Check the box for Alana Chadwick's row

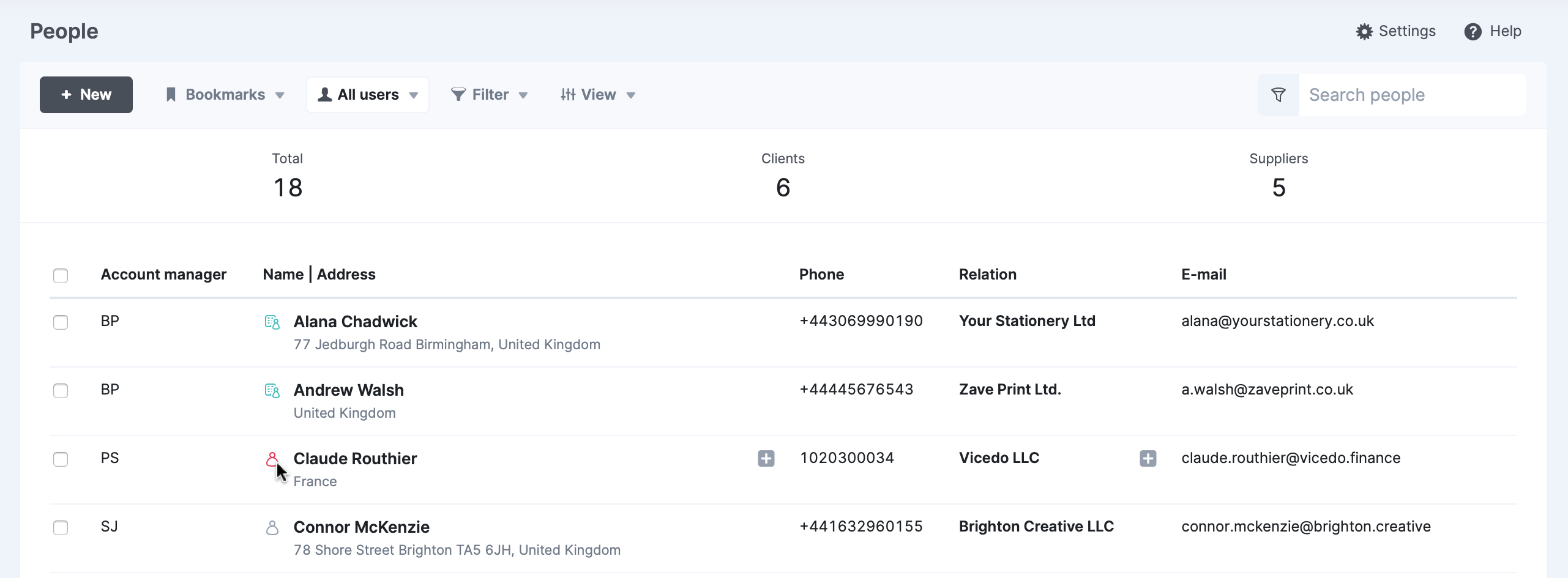pyautogui.click(x=61, y=322)
